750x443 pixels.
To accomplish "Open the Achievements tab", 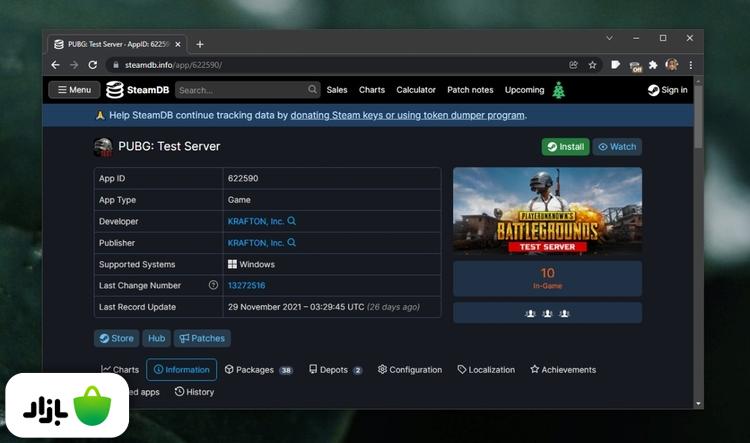I will [562, 370].
